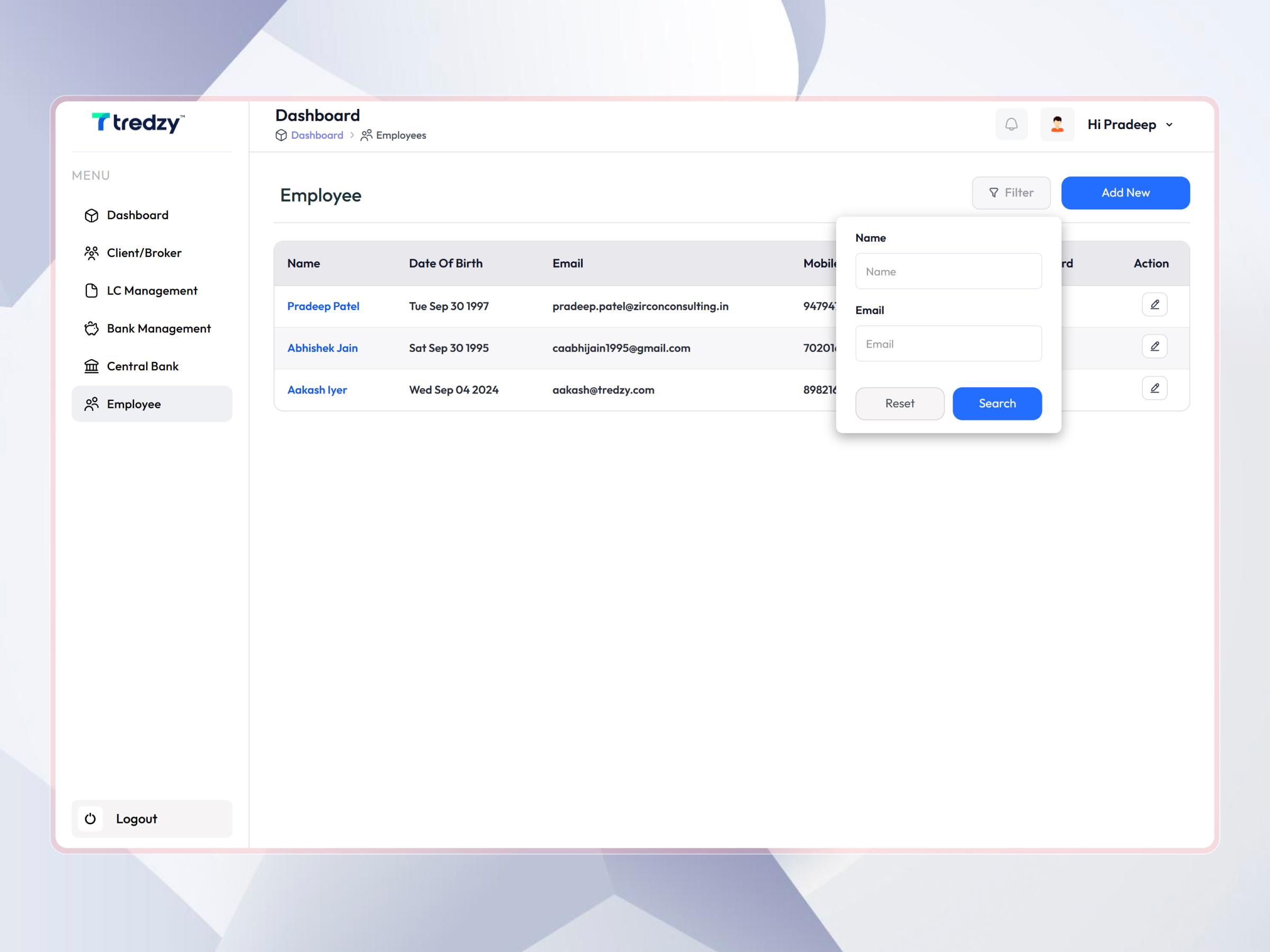Click the edit pencil for Aakash Iyer
1270x952 pixels.
(x=1154, y=389)
